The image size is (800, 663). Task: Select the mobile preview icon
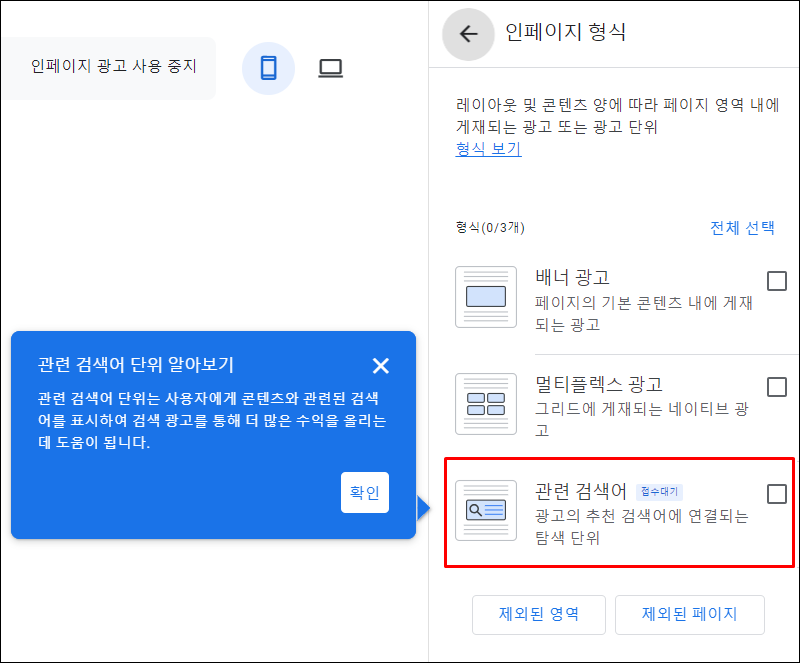(x=268, y=69)
